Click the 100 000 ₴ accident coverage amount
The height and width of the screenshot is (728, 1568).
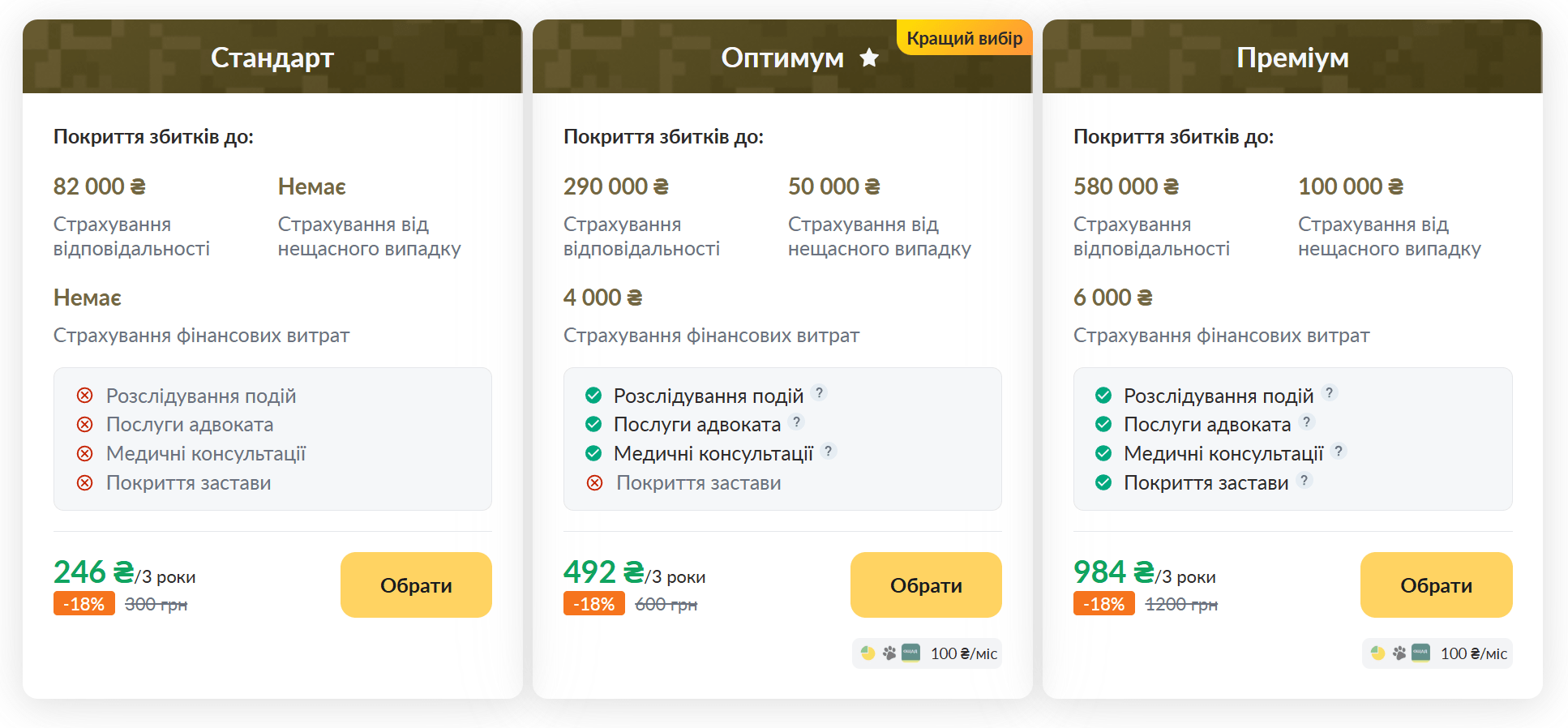tap(1351, 186)
